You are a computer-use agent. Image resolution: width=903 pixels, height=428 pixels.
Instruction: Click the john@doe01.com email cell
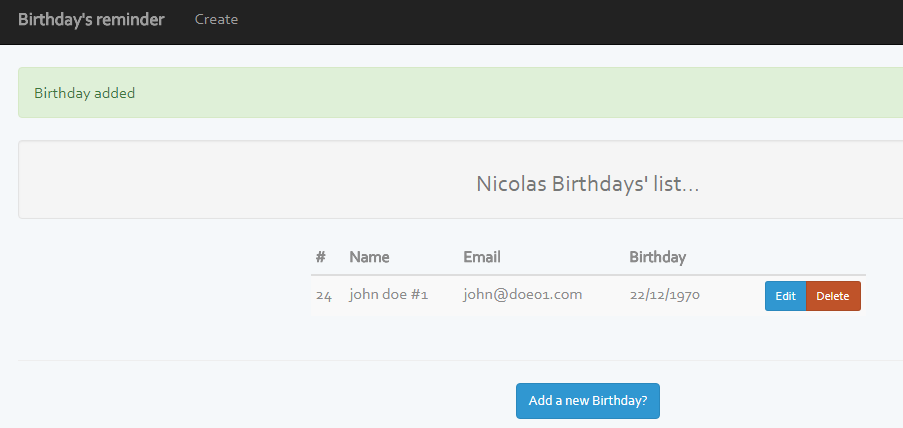click(x=522, y=295)
